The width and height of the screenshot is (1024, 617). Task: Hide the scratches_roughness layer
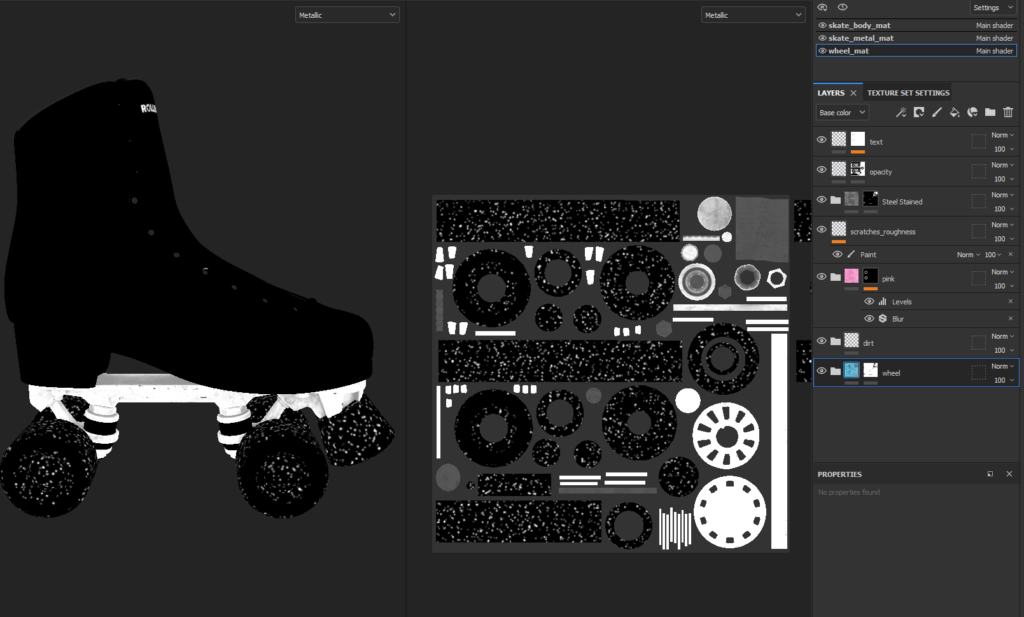point(822,230)
